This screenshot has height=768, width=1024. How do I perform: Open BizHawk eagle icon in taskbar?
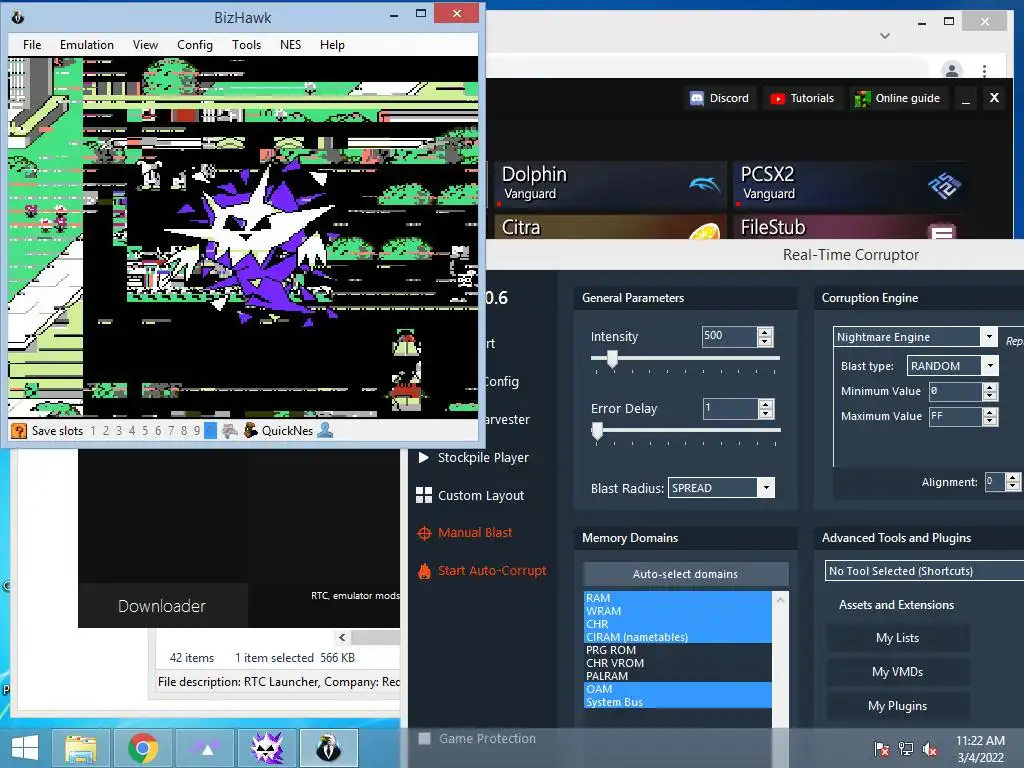pos(328,748)
